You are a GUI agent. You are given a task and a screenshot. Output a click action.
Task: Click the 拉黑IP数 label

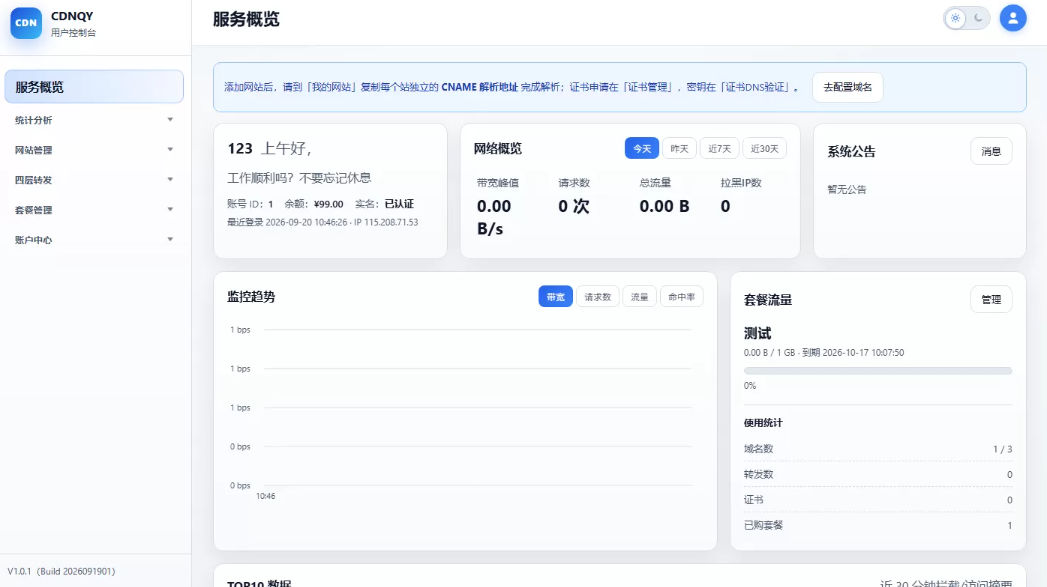(x=741, y=183)
